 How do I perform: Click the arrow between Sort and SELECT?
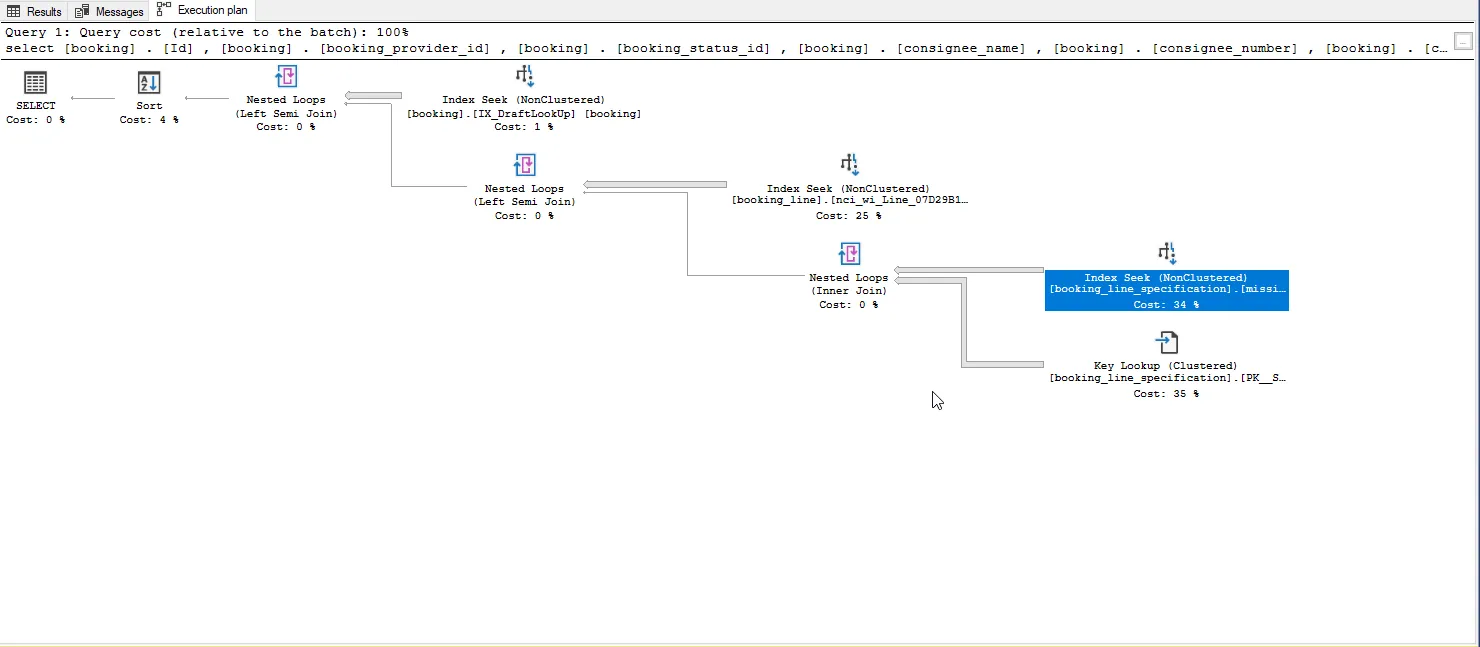click(x=93, y=98)
